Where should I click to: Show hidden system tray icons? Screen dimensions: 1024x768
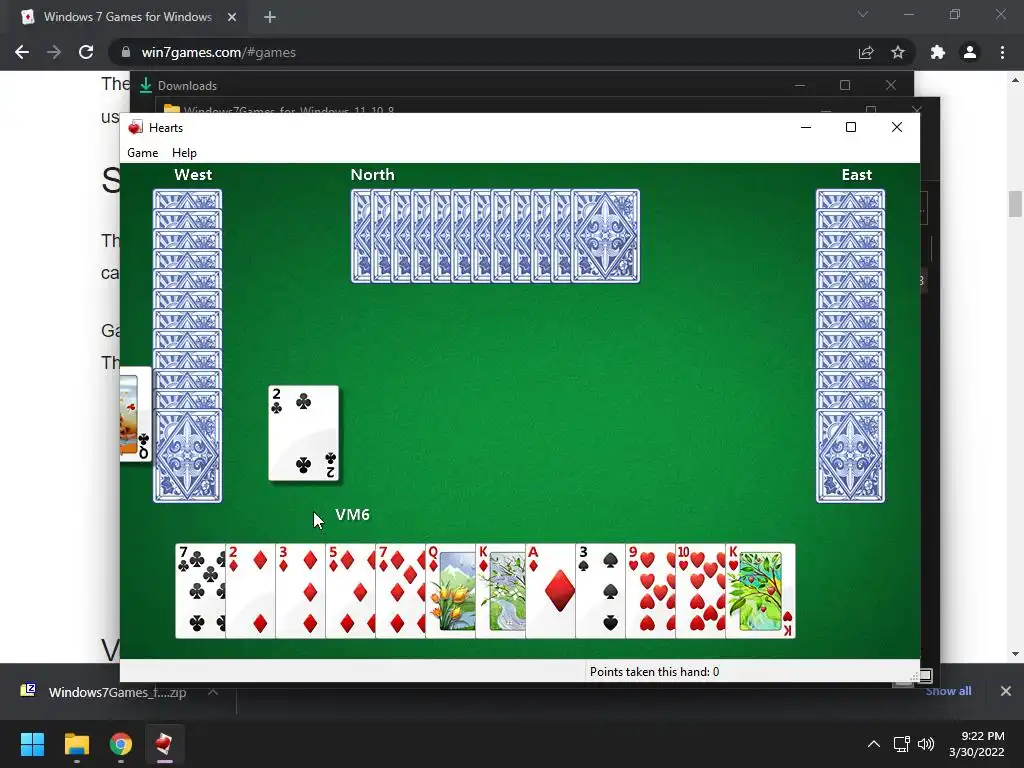[x=873, y=744]
